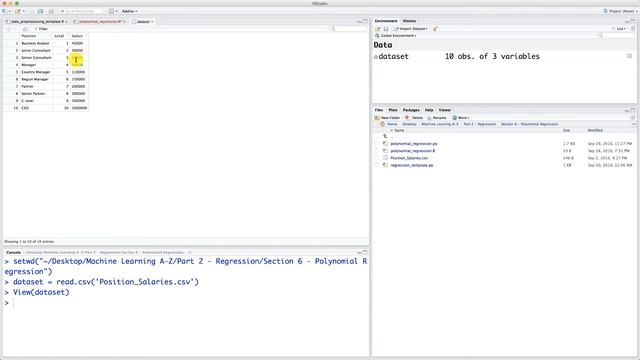
Task: Open the List view dropdown
Action: tap(619, 29)
